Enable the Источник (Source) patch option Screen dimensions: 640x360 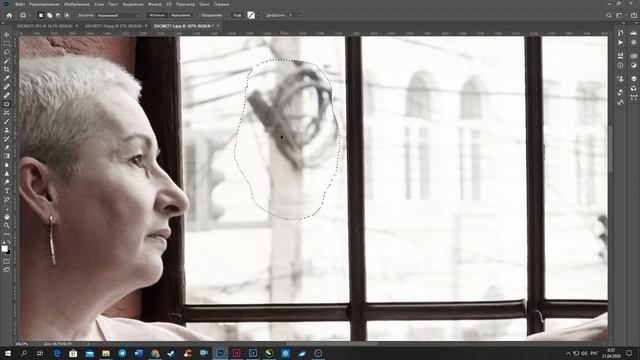(x=157, y=15)
